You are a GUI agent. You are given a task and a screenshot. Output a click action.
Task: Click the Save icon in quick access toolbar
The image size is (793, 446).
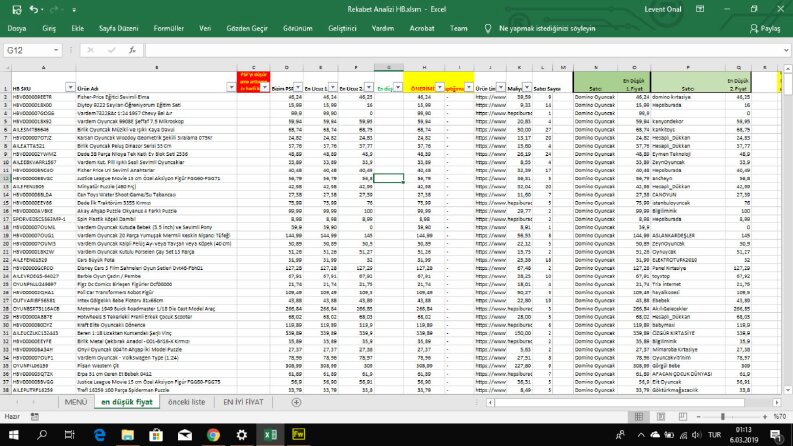[x=17, y=9]
